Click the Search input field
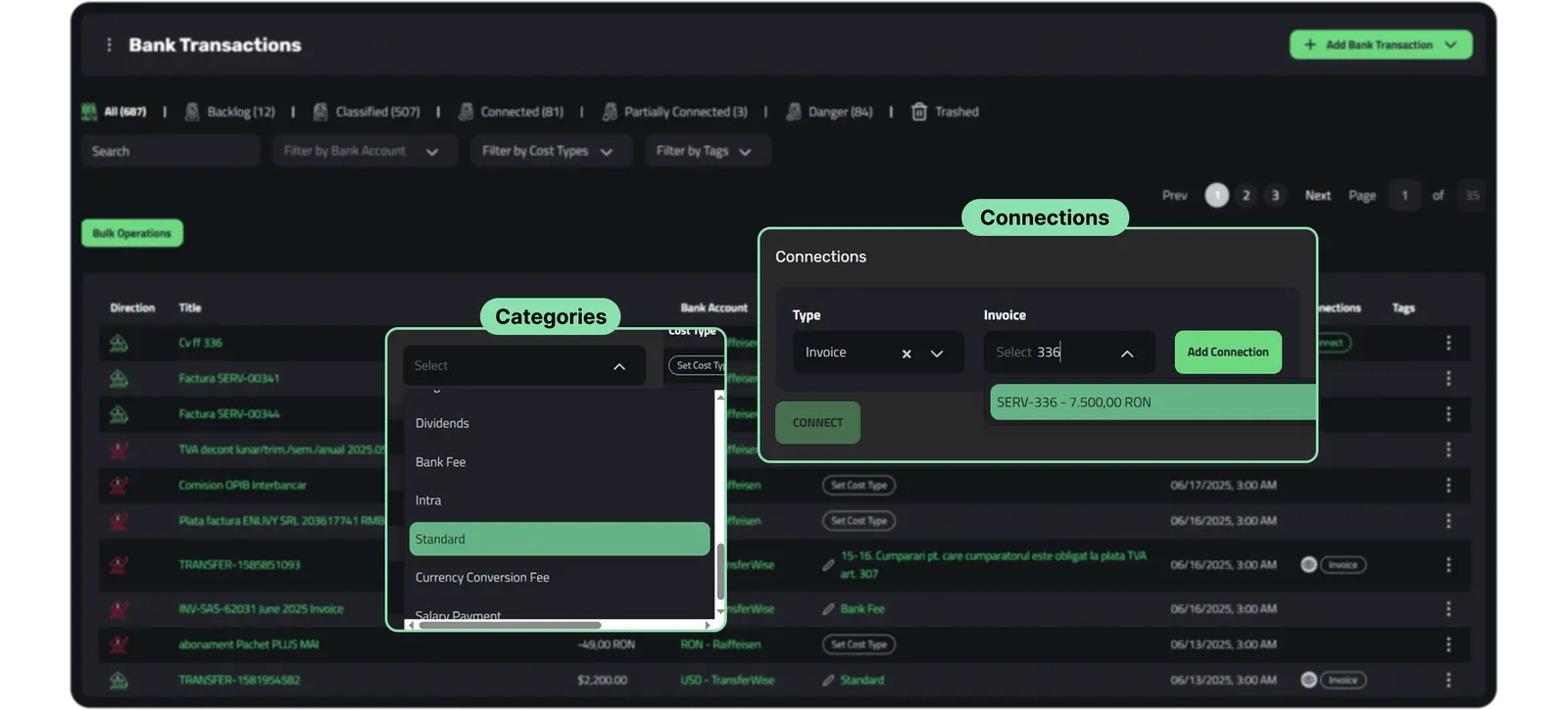This screenshot has height=710, width=1568. click(171, 151)
